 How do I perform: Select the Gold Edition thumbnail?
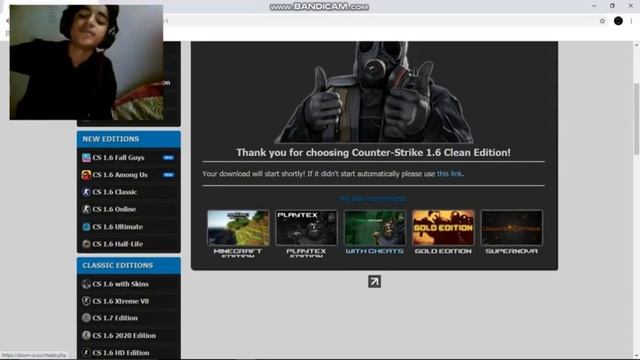443,228
